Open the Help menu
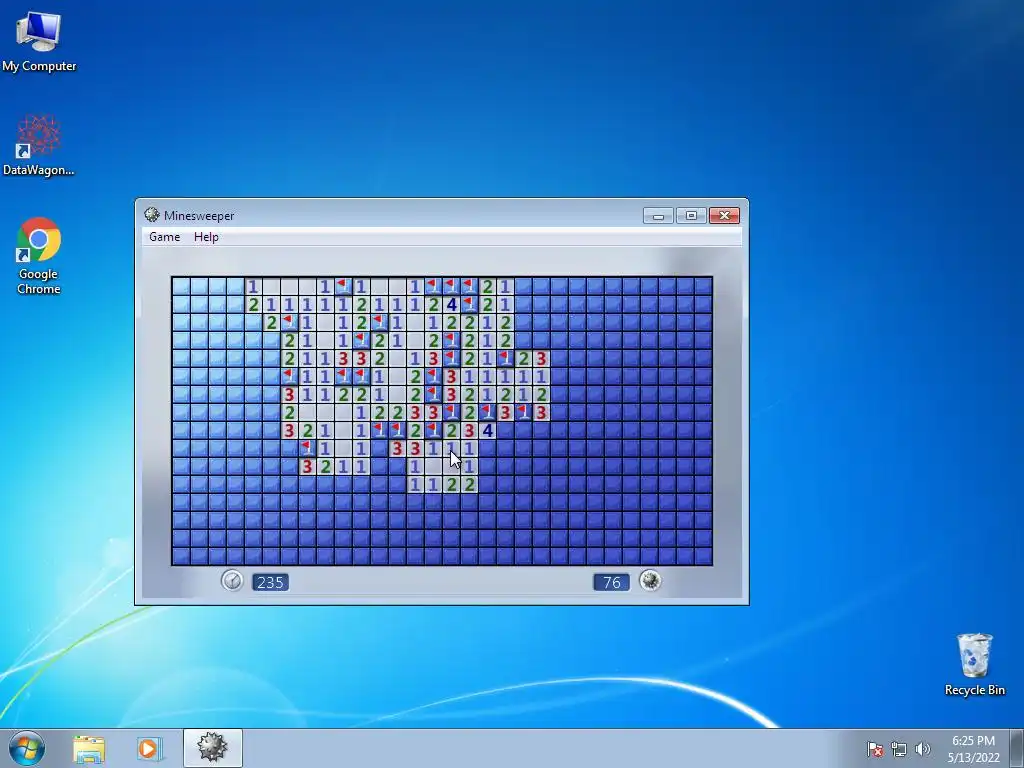The width and height of the screenshot is (1024, 768). tap(206, 237)
